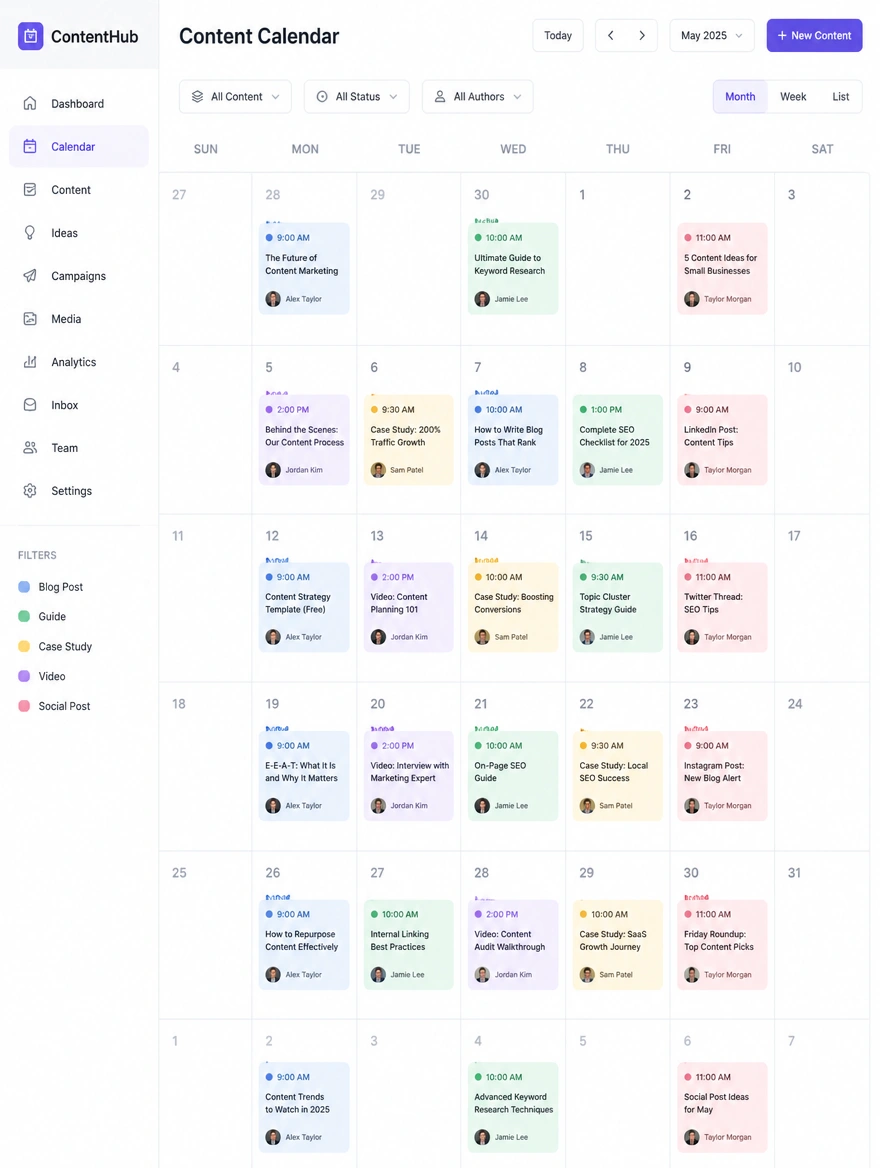Screen dimensions: 880x1168
Task: Switch to Month view
Action: point(740,97)
